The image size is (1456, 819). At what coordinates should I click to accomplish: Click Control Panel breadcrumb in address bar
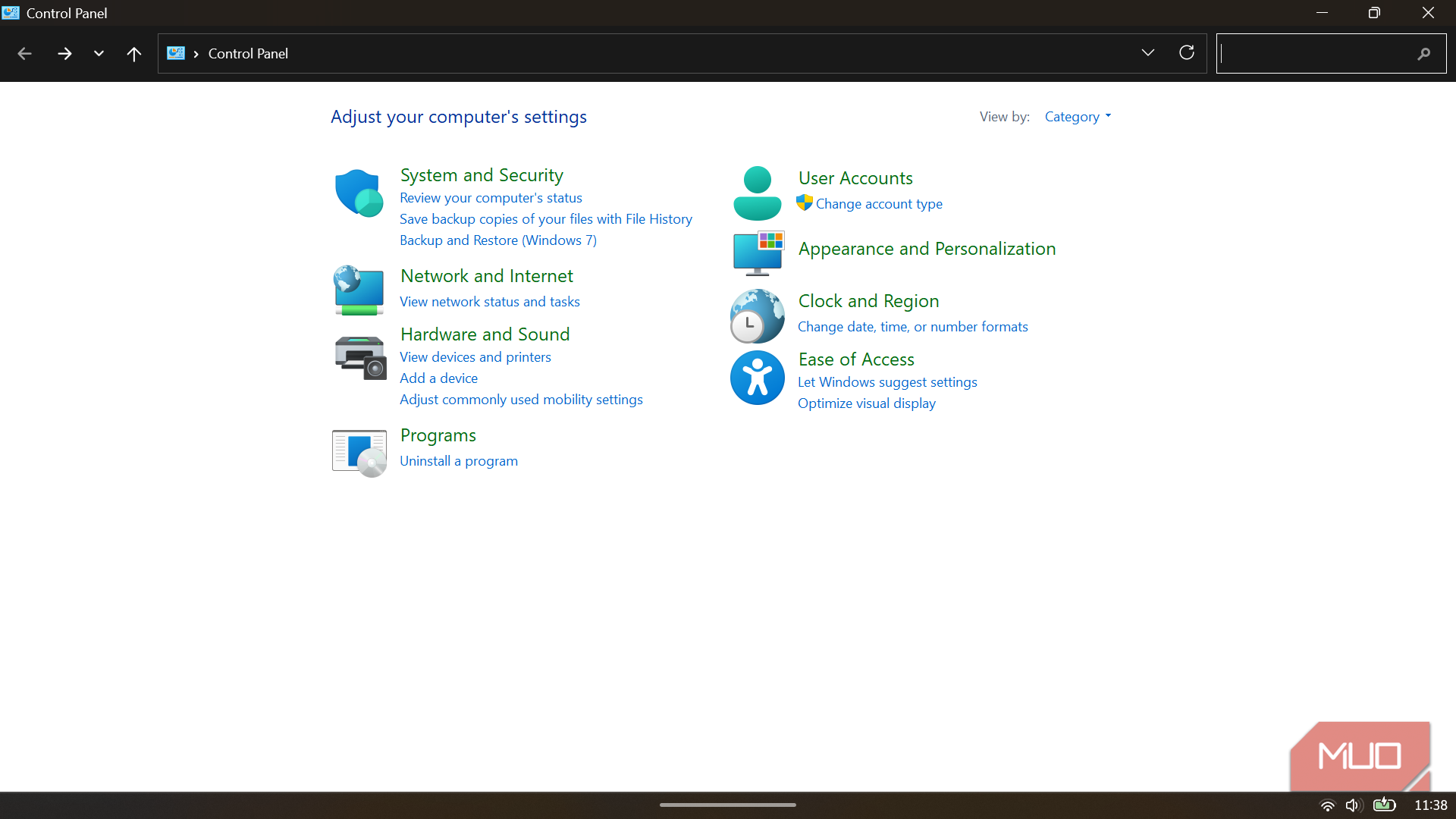tap(248, 54)
